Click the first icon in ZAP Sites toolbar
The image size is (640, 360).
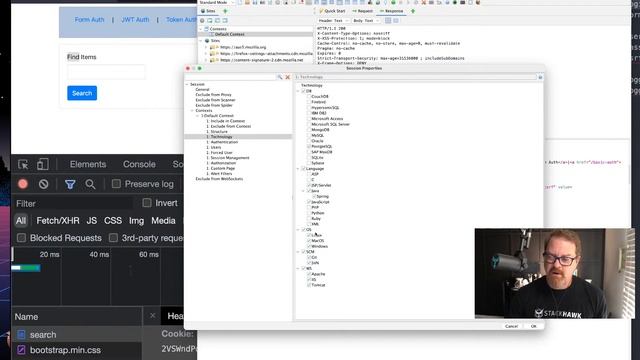pos(202,20)
